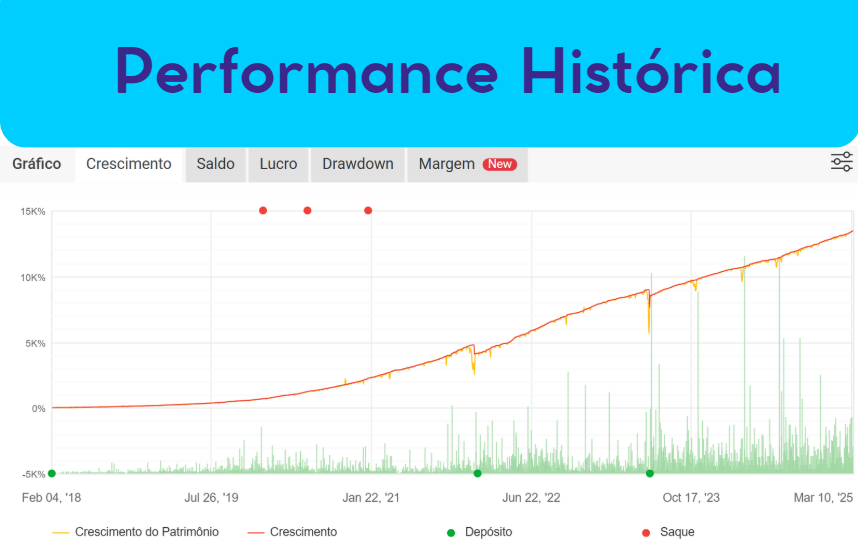Click the Jun 22, '22 date label

tap(531, 498)
